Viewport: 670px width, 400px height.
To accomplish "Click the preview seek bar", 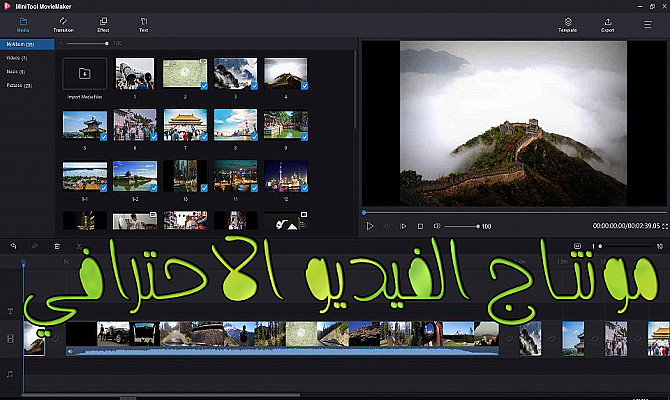I will (514, 212).
